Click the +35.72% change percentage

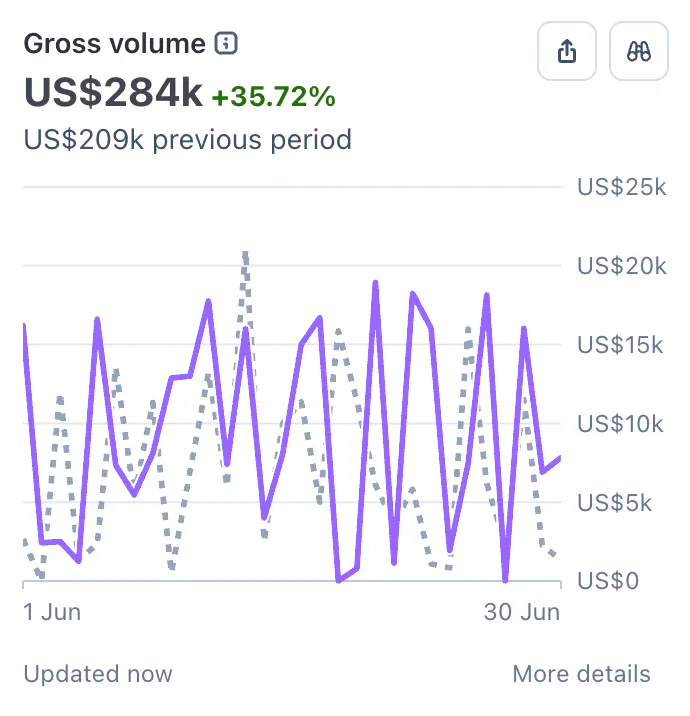click(274, 96)
